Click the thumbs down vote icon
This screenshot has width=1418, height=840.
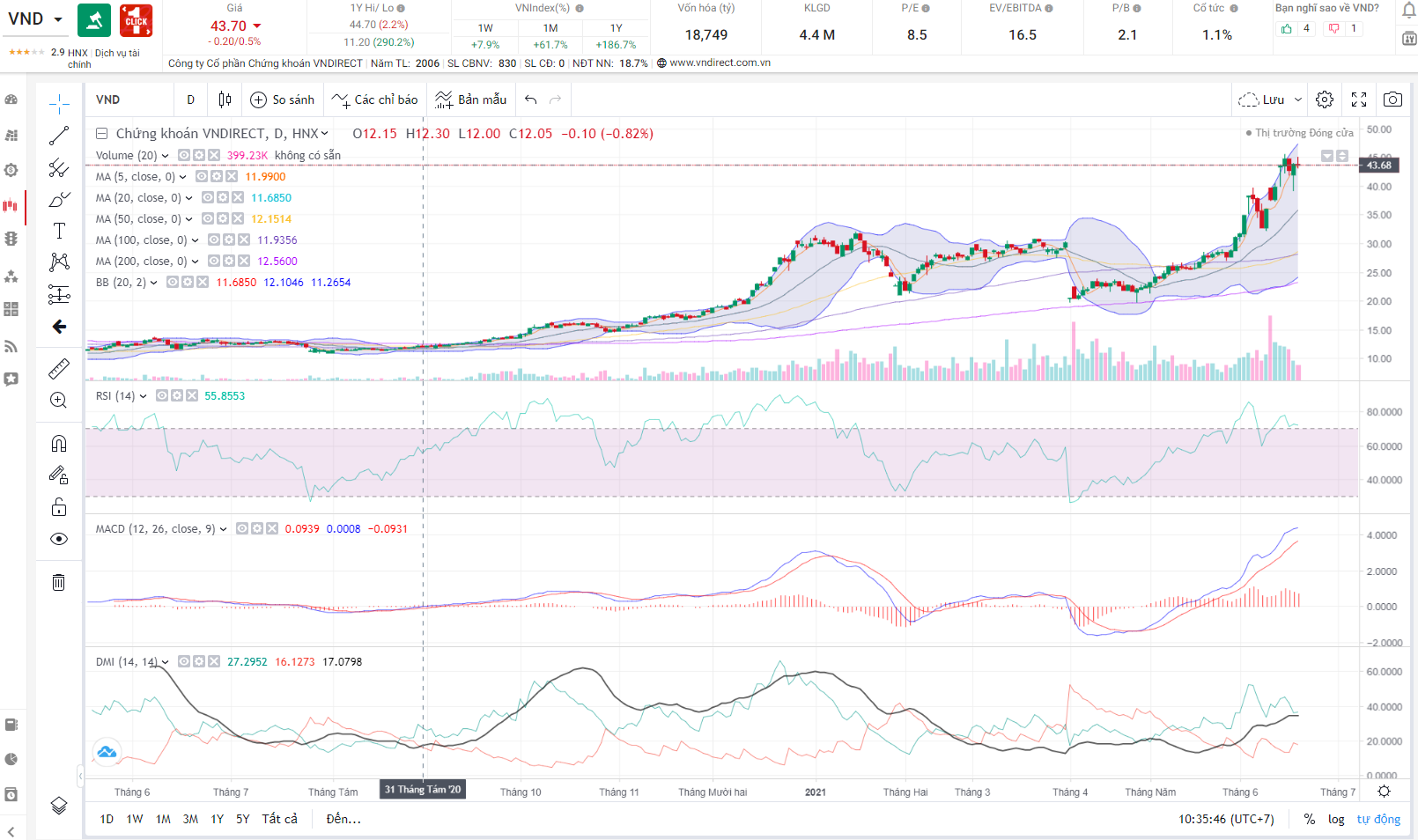[1334, 29]
